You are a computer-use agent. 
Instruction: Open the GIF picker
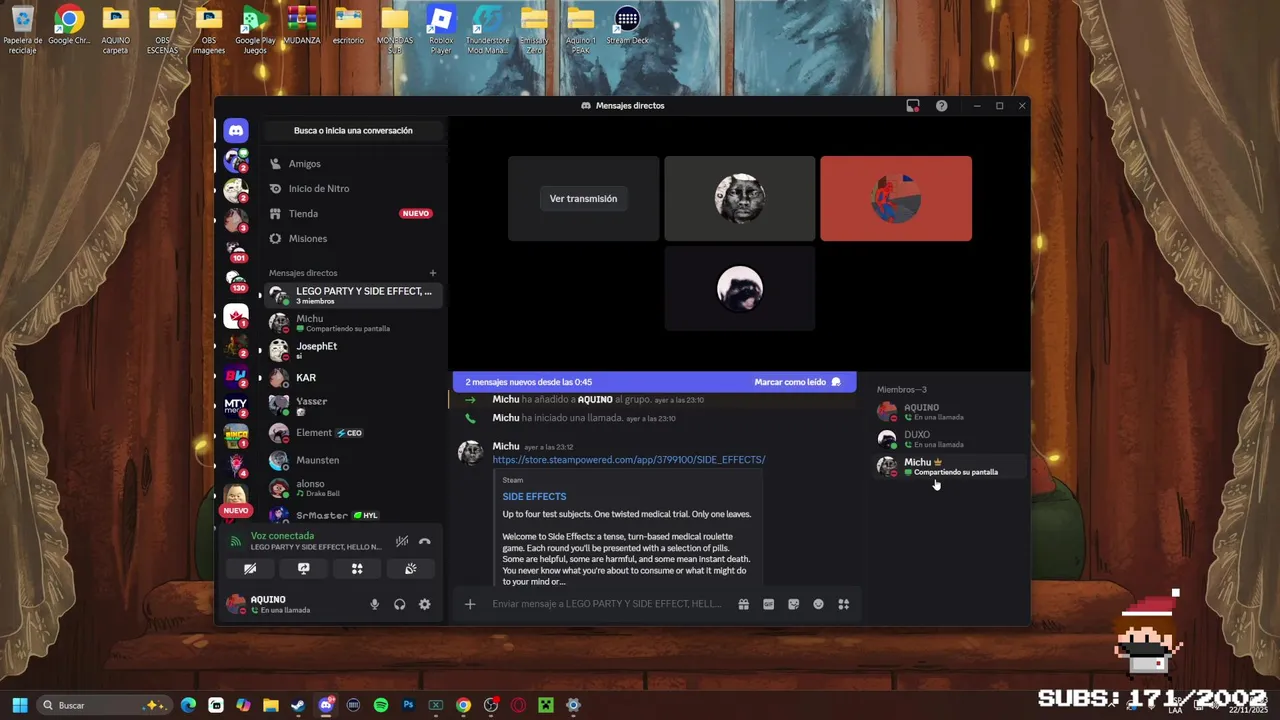pyautogui.click(x=768, y=604)
